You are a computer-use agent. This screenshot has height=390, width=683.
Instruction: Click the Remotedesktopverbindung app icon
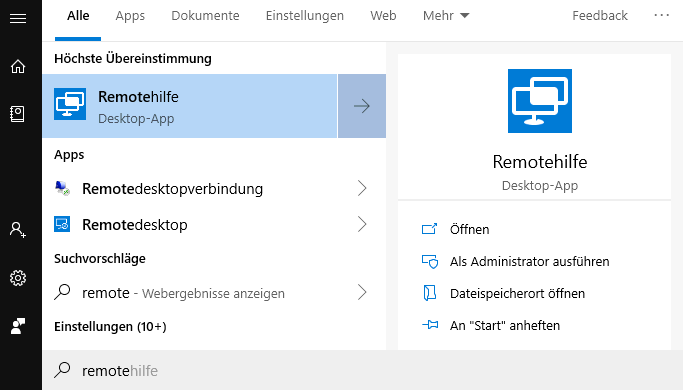click(62, 188)
